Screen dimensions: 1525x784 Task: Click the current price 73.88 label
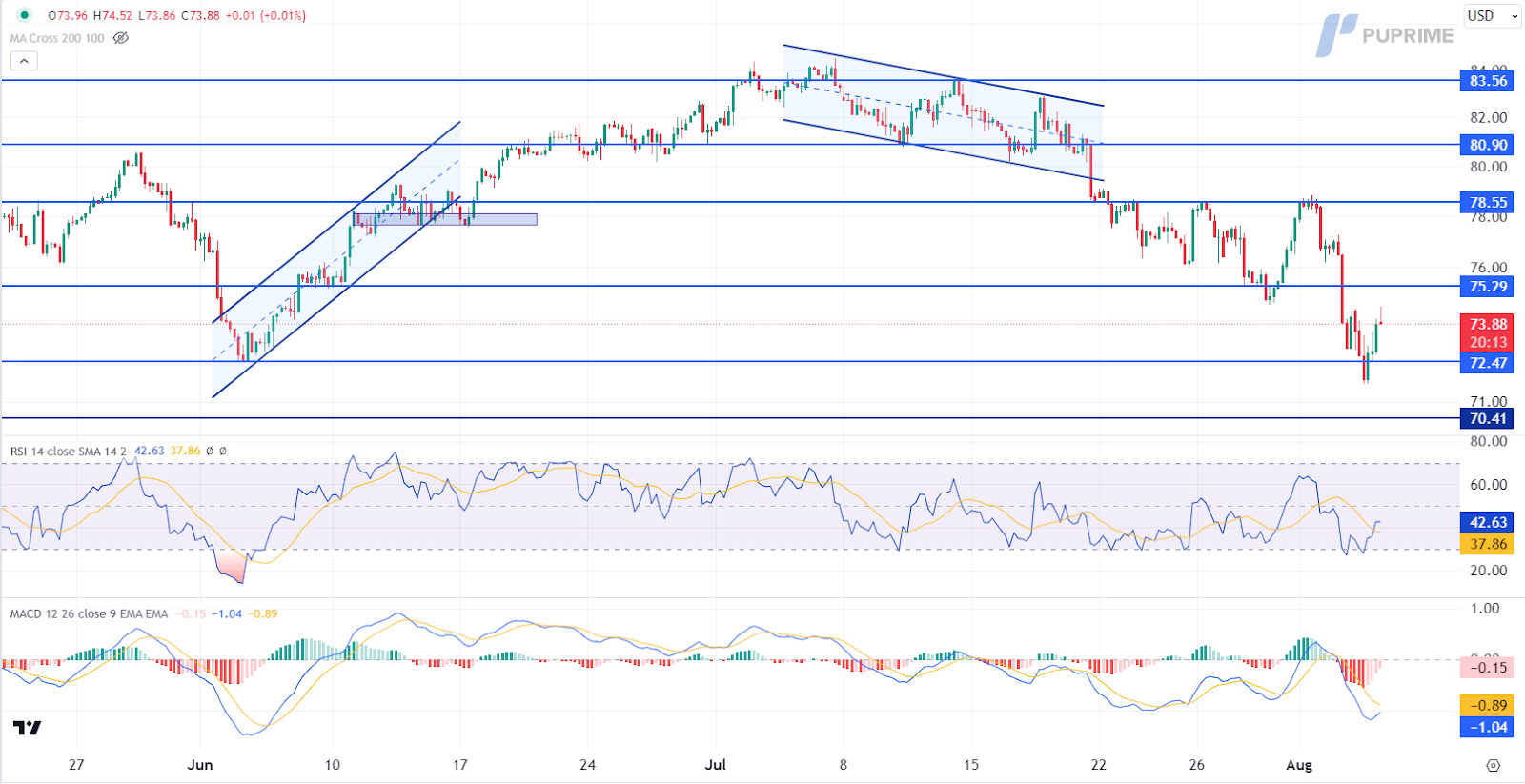pos(1487,324)
